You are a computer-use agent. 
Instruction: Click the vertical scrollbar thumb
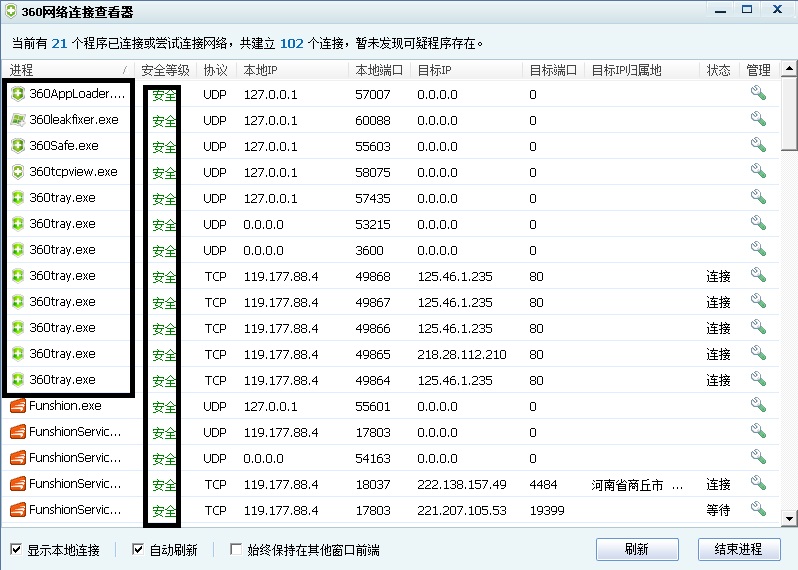pos(789,113)
